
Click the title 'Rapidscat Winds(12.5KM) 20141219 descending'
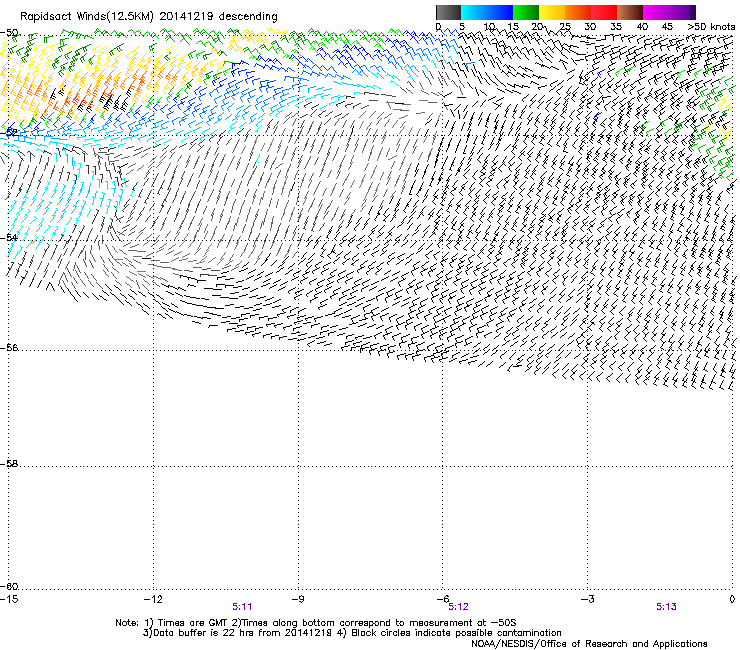[x=149, y=16]
